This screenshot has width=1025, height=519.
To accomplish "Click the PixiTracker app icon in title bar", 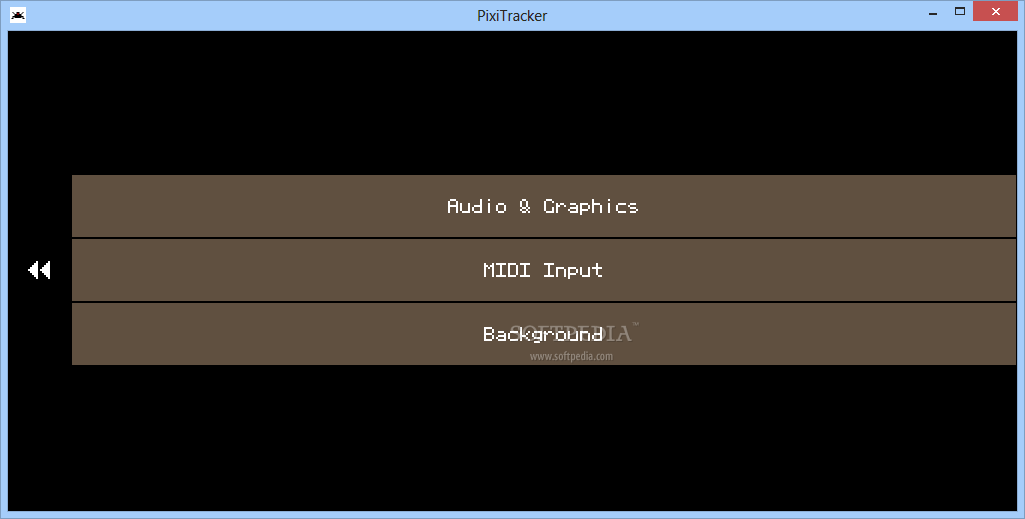I will click(x=18, y=15).
